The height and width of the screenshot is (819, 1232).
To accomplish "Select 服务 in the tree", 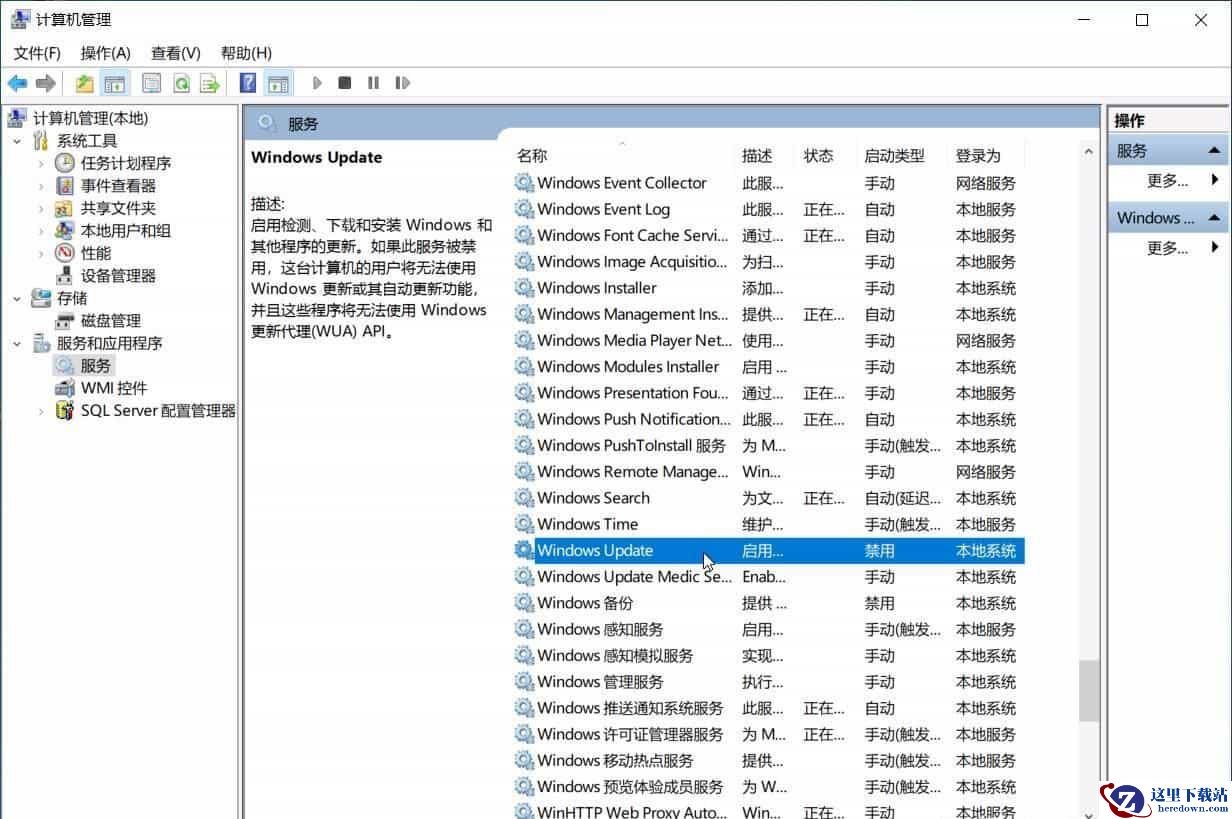I will coord(96,366).
